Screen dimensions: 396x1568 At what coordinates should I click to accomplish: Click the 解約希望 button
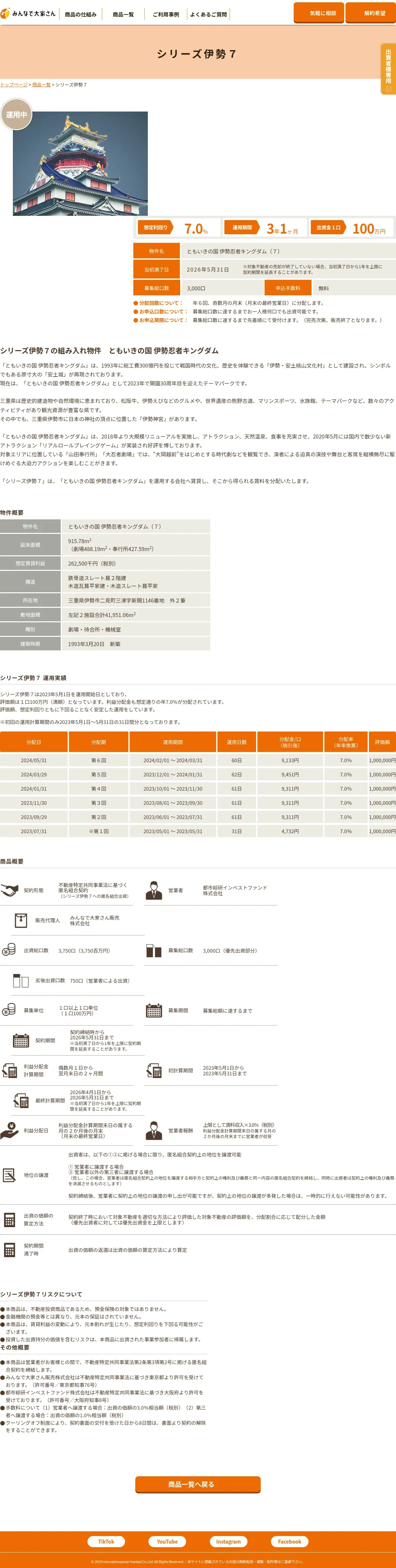pos(371,13)
